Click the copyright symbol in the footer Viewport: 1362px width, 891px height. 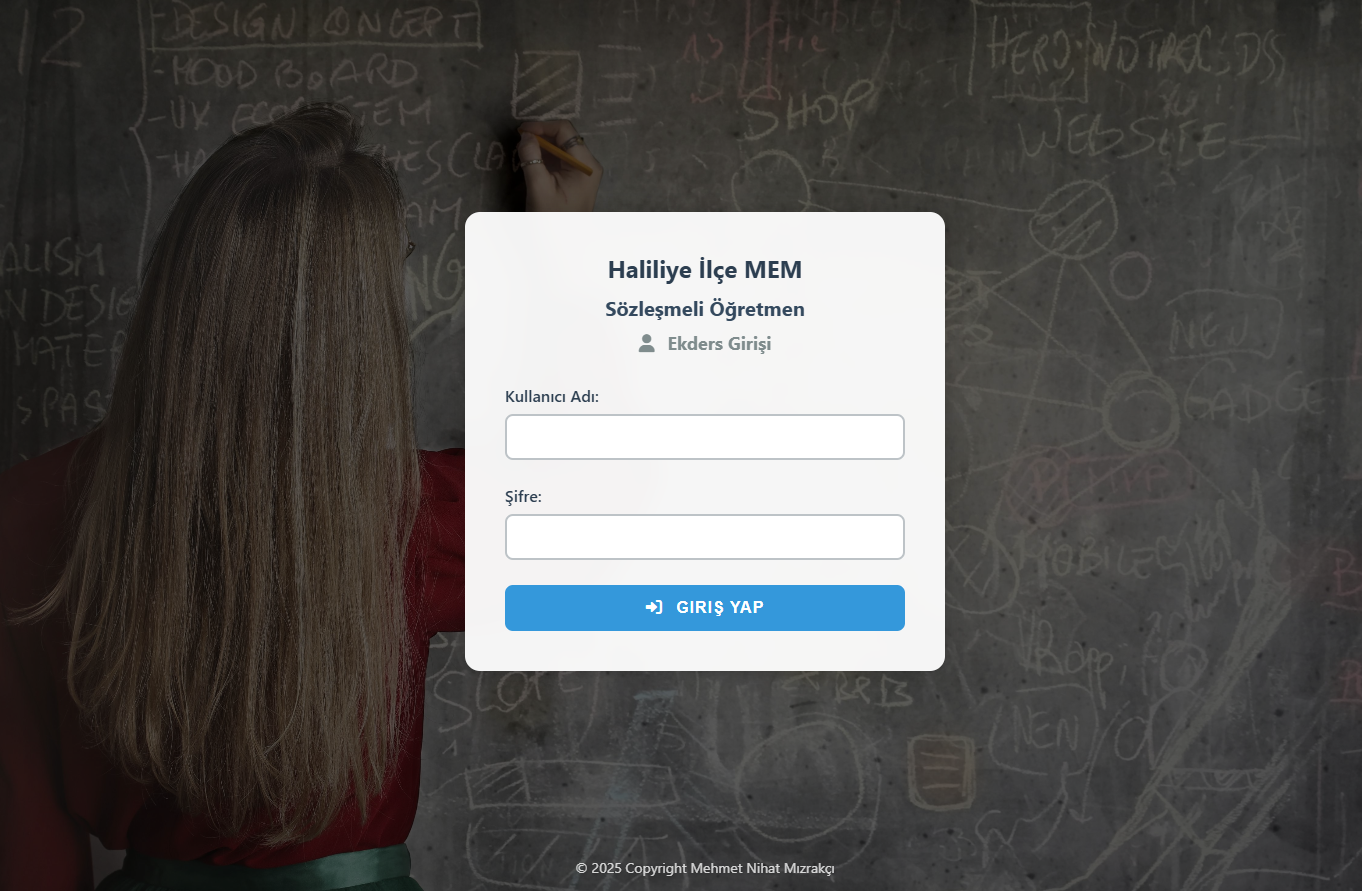point(581,868)
